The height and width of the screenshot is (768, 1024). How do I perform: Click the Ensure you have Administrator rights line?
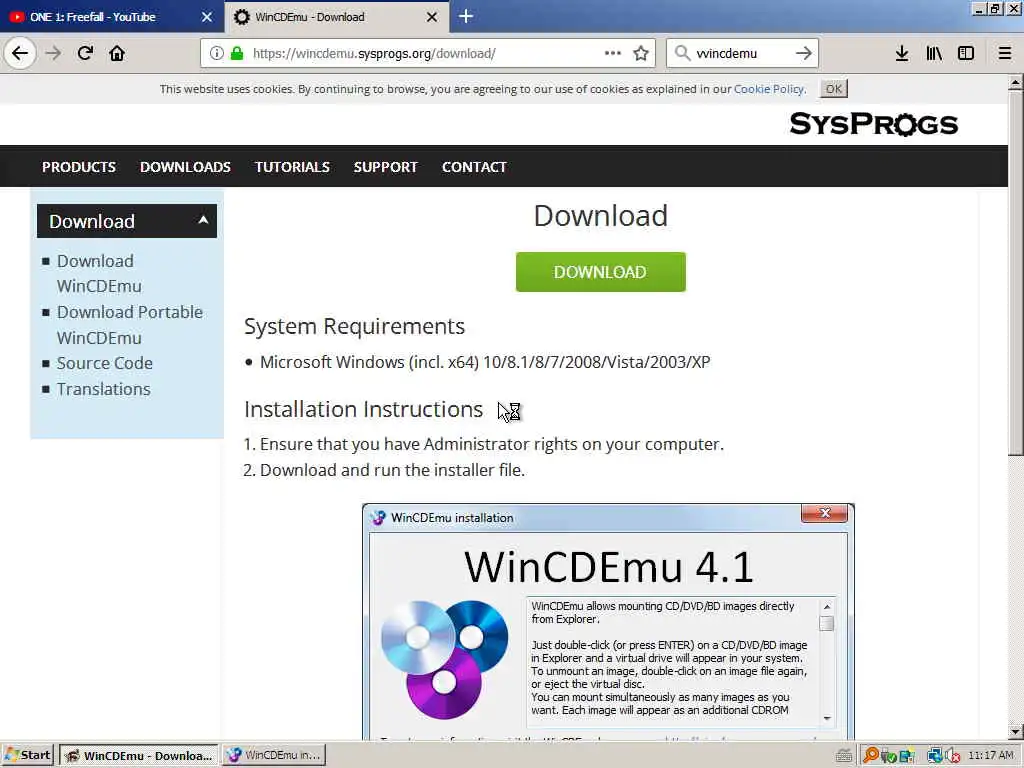pos(492,444)
